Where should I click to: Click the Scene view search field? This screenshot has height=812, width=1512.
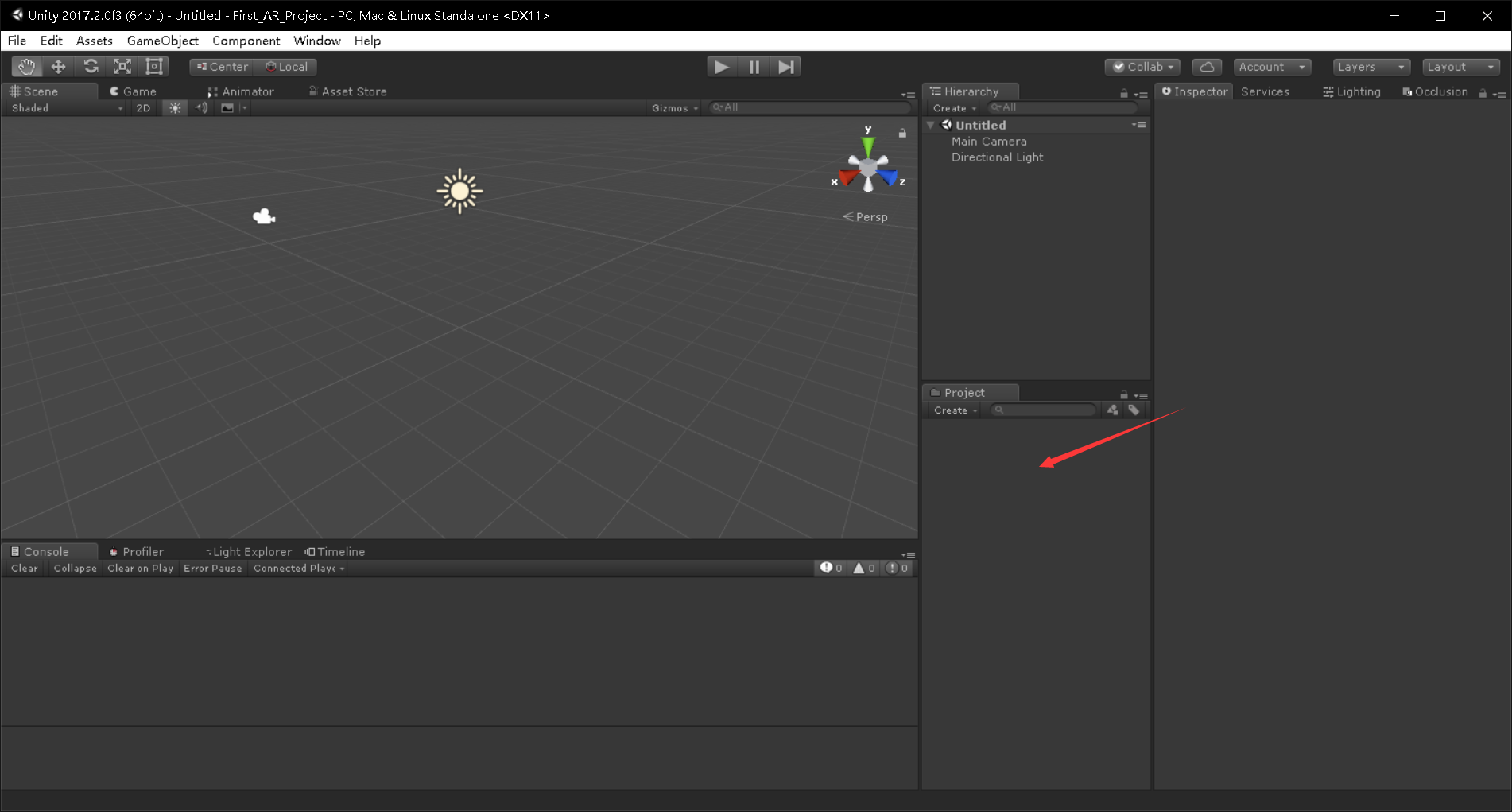809,107
